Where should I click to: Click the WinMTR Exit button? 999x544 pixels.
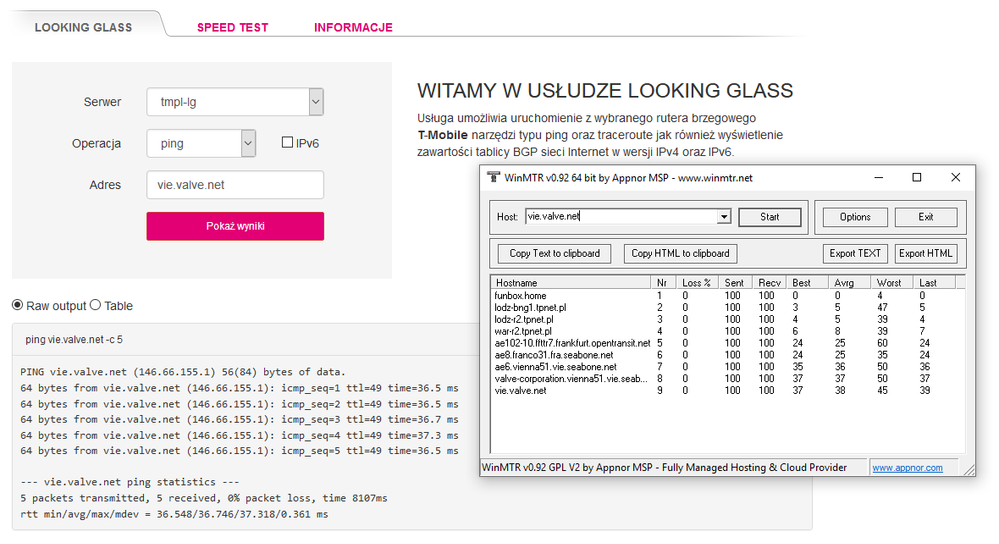pos(926,217)
